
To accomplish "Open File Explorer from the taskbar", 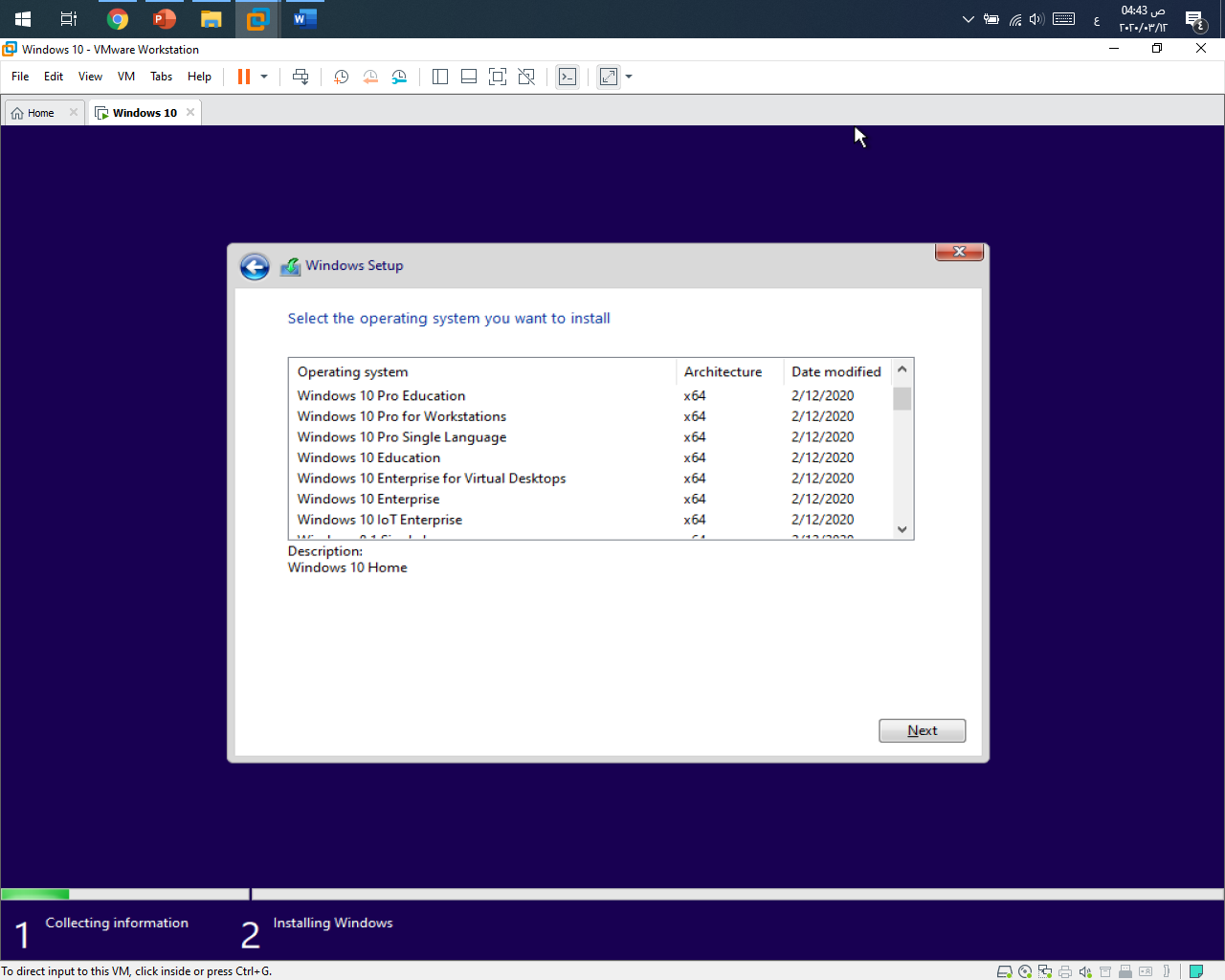I will click(212, 19).
